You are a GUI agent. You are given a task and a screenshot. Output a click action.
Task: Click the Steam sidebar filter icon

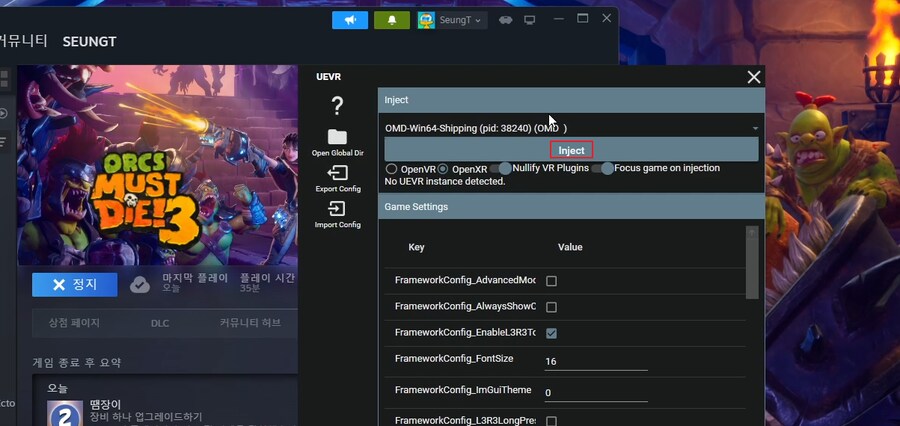click(3, 142)
